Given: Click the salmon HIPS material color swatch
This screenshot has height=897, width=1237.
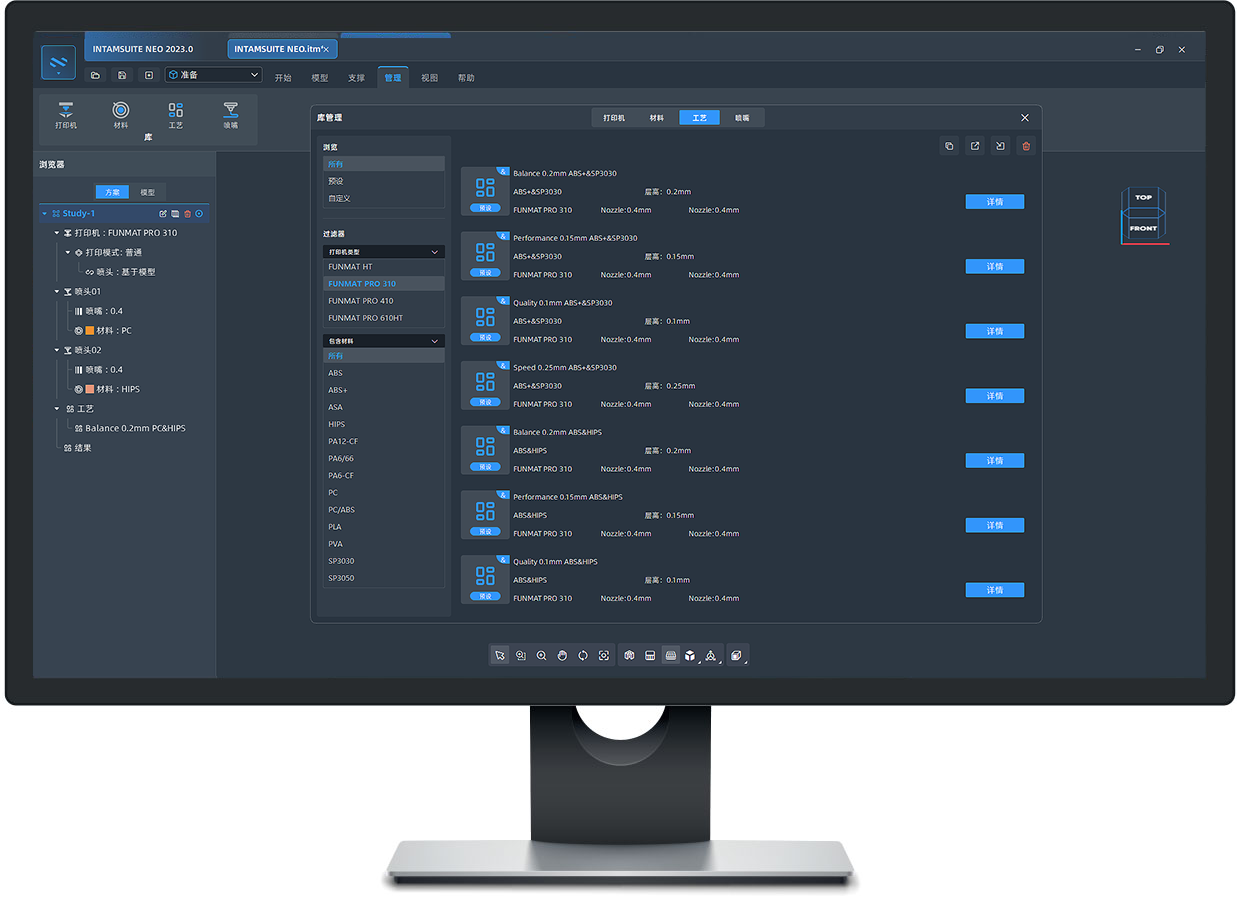Looking at the screenshot, I should [90, 390].
